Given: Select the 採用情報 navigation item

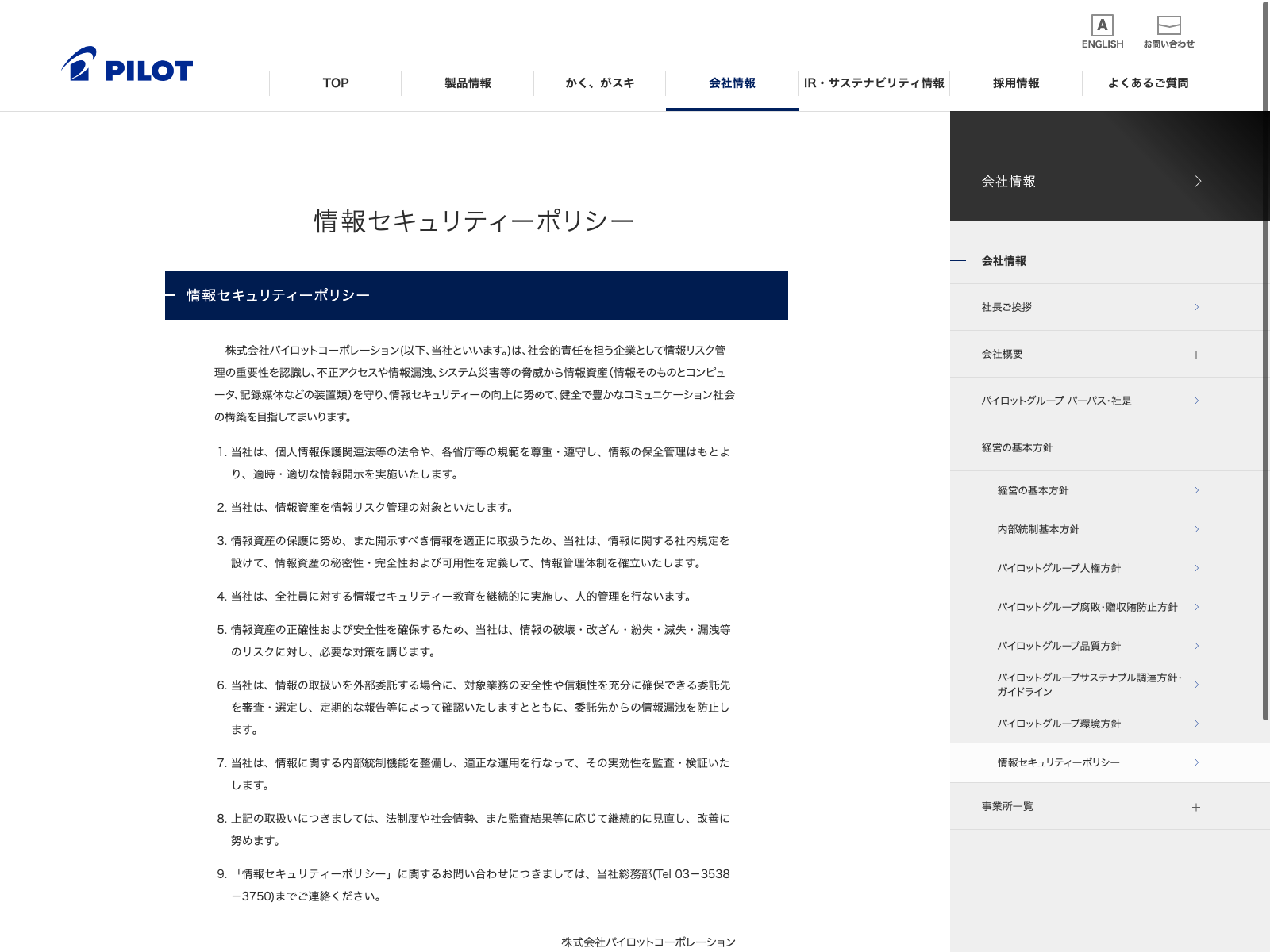Looking at the screenshot, I should click(1016, 83).
